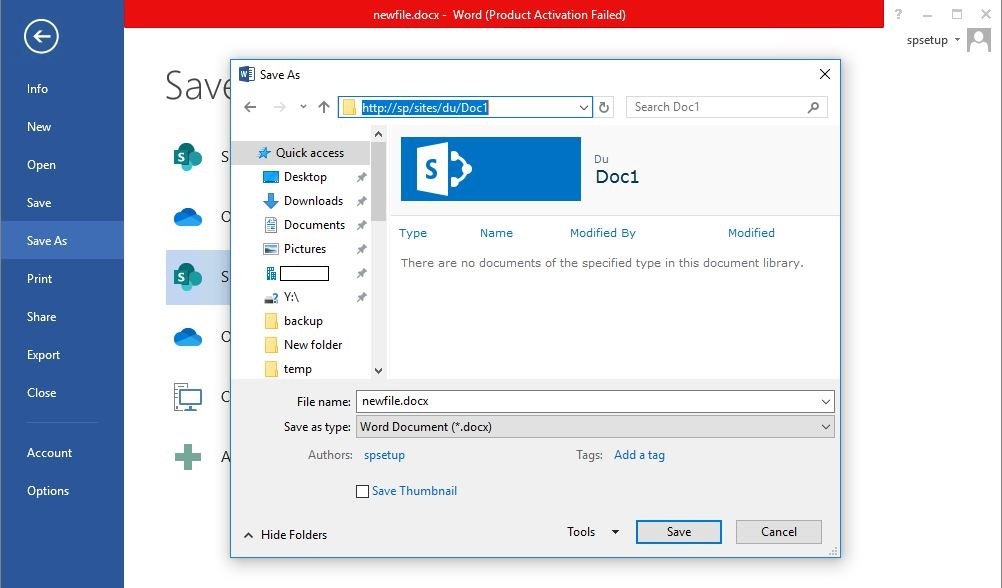This screenshot has height=588, width=1002.
Task: Select the Pictures icon in navigation pane
Action: [271, 249]
